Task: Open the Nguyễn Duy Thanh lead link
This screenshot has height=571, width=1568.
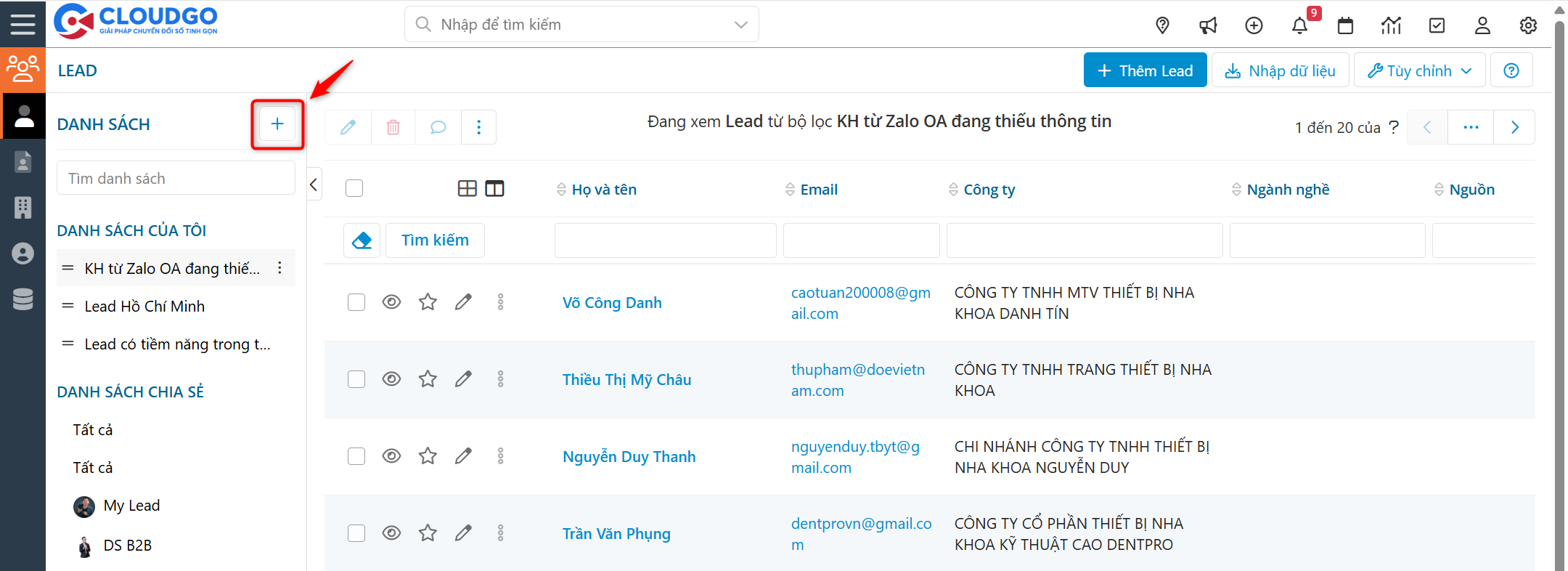Action: pos(629,456)
